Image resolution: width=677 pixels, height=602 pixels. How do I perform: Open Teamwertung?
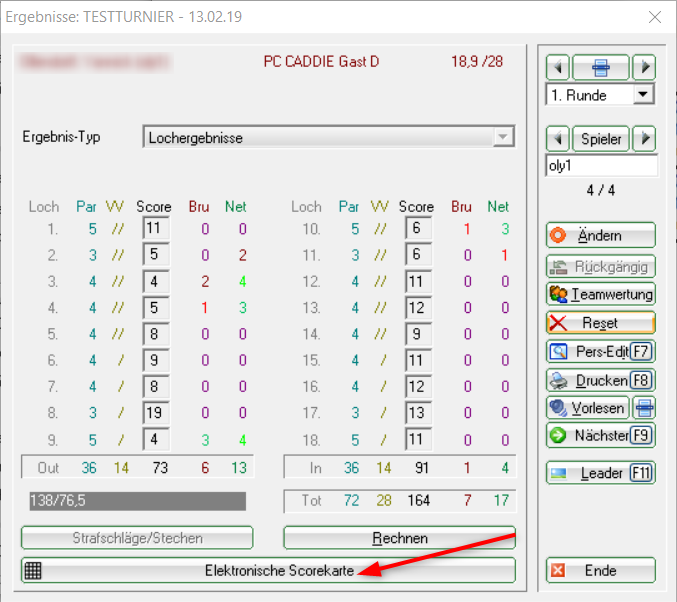coord(601,294)
